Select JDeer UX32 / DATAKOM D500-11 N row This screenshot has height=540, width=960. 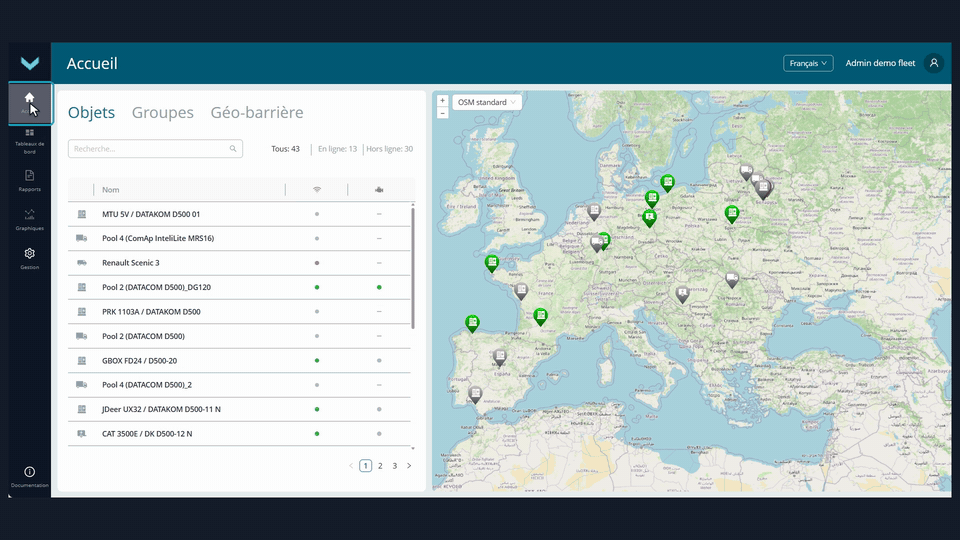pos(239,409)
